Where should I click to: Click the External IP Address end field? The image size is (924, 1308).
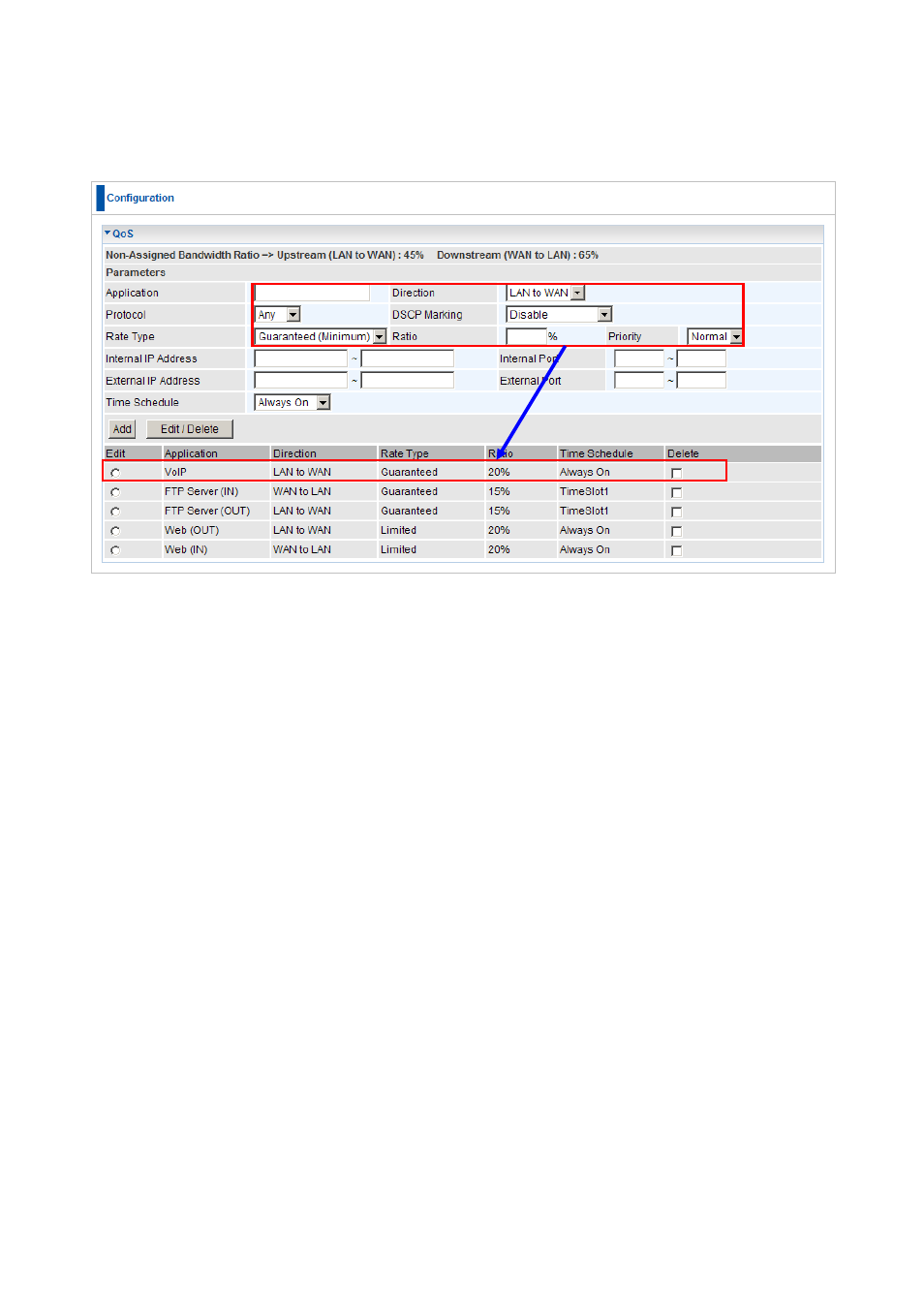(x=408, y=381)
